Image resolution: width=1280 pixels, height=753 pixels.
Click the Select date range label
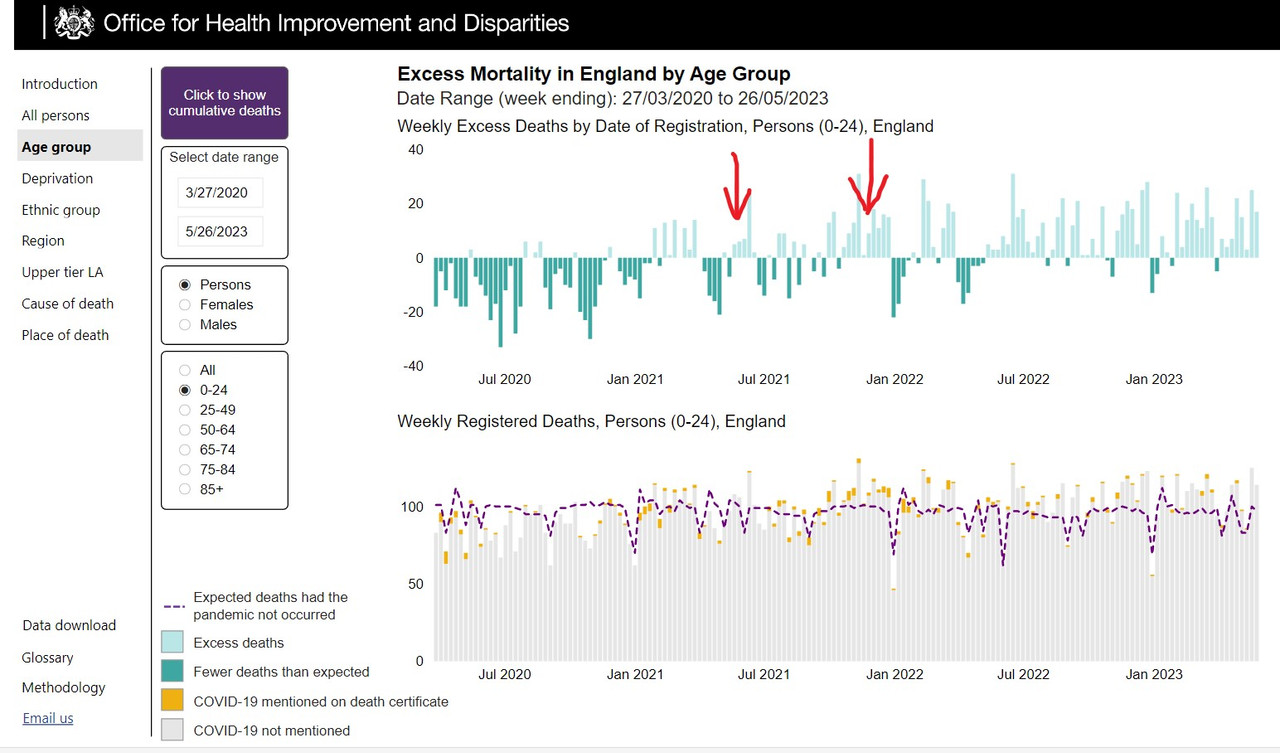point(224,158)
